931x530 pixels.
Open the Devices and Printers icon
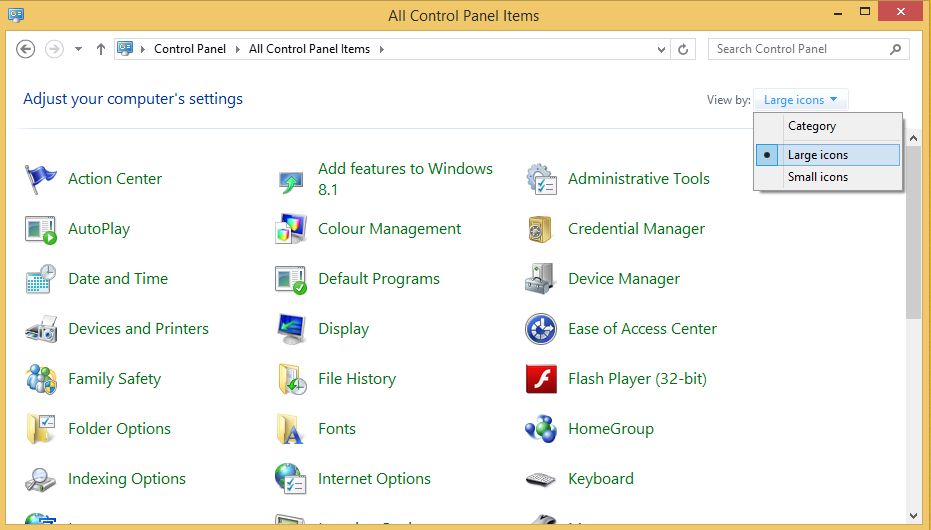point(41,329)
